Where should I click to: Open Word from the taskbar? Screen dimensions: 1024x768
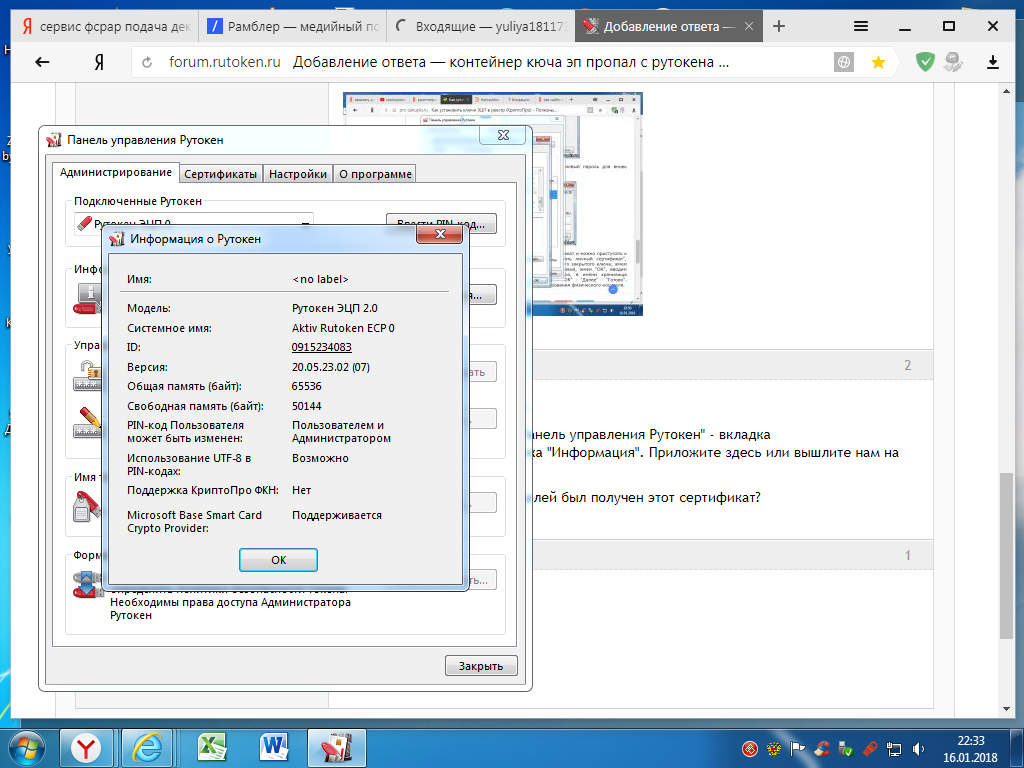click(x=273, y=746)
